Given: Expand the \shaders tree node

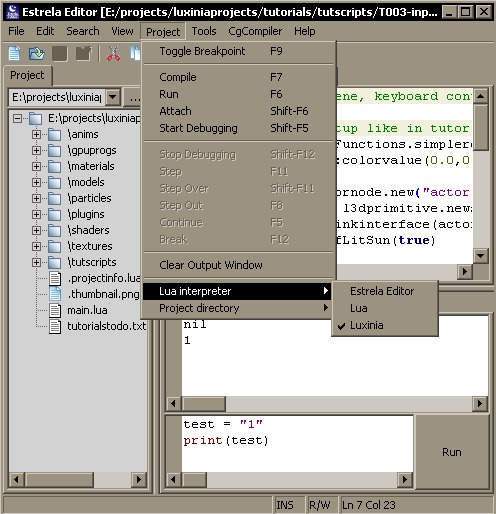Looking at the screenshot, I should coord(36,230).
